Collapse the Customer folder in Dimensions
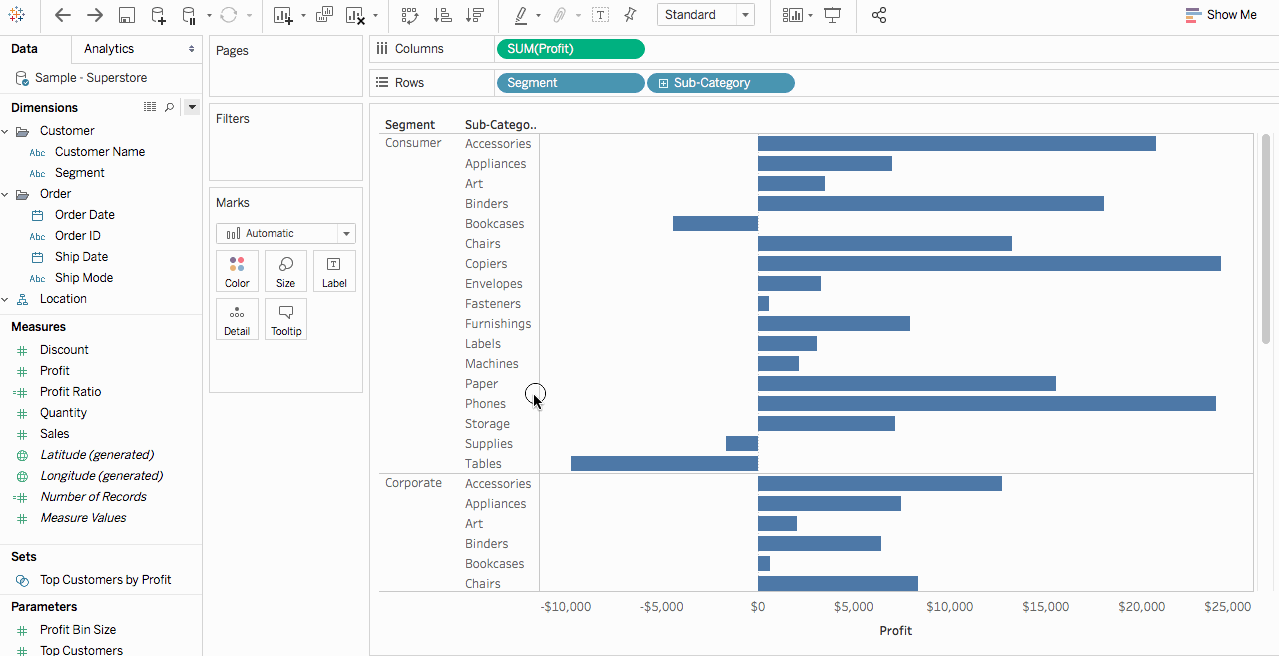Viewport: 1279px width, 656px height. click(8, 130)
